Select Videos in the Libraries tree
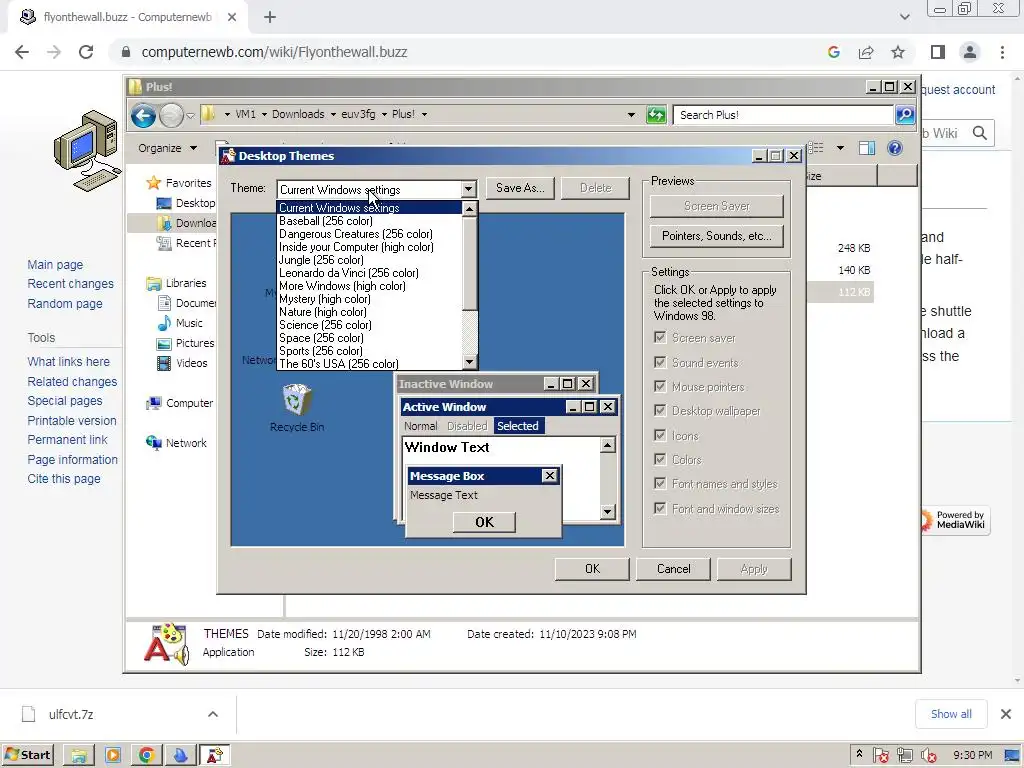 point(182,363)
